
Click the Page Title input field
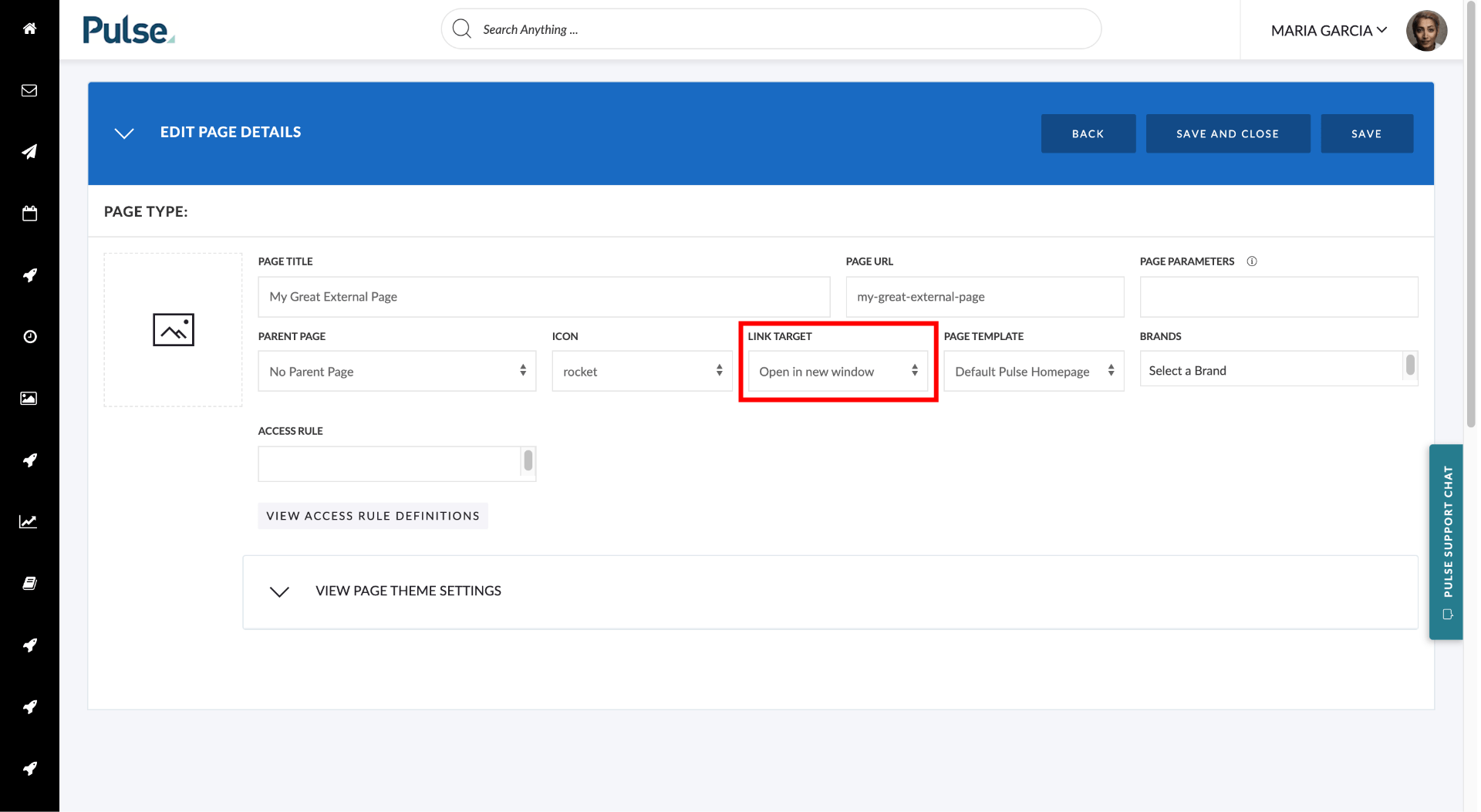pos(544,297)
